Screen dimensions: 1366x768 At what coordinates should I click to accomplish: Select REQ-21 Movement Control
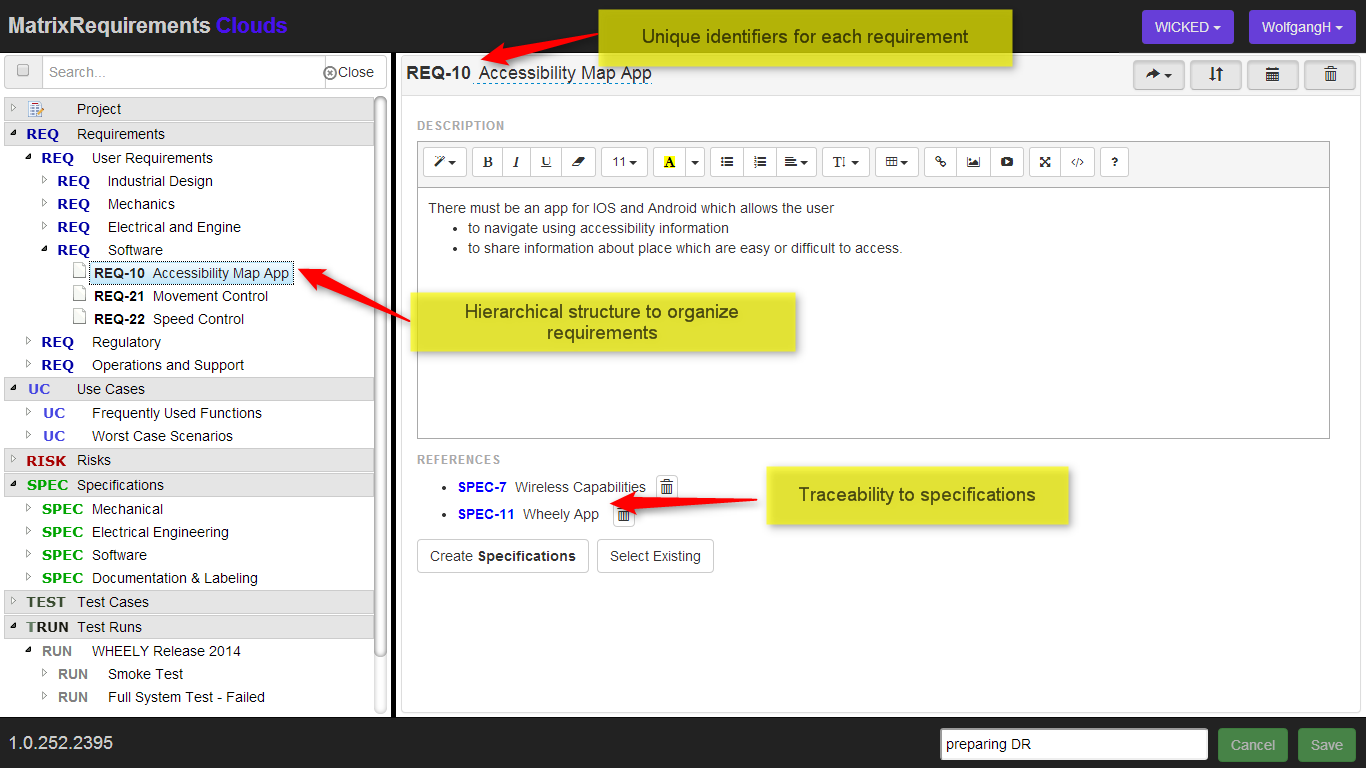[x=181, y=296]
